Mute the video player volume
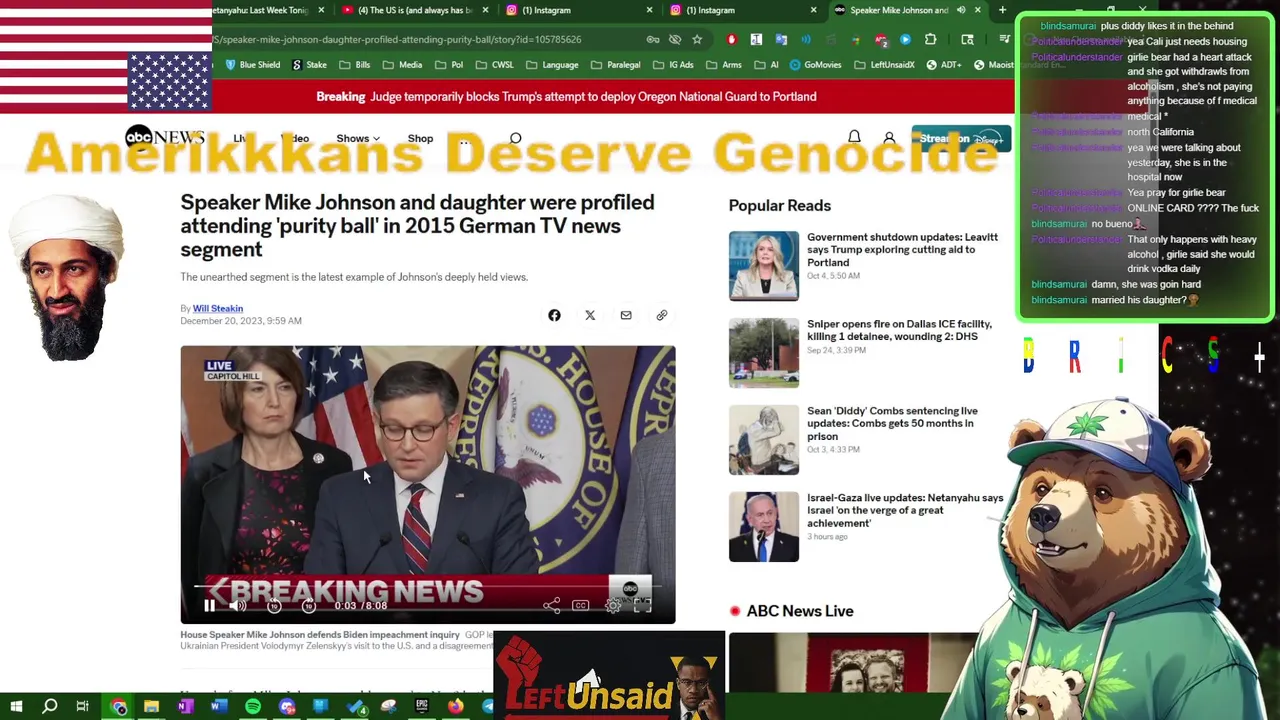 point(238,605)
